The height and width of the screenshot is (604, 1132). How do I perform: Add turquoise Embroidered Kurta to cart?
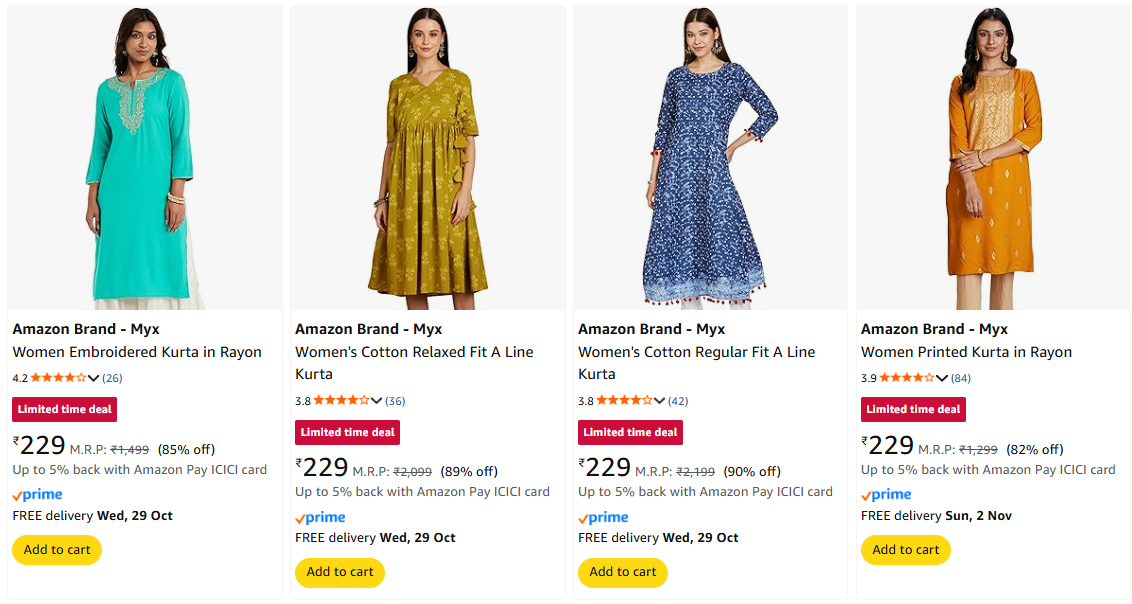(57, 550)
